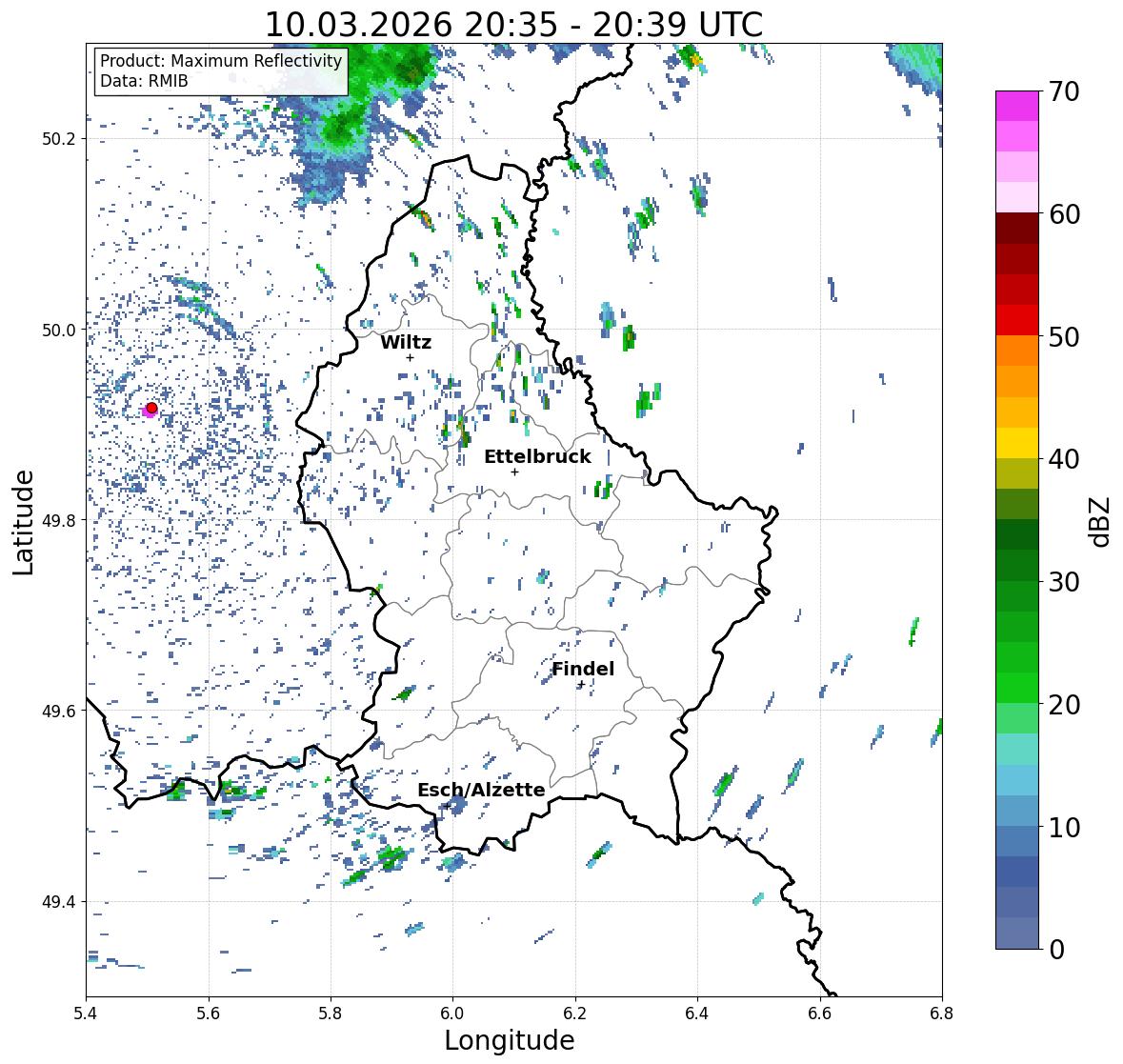Click the red dot marker on the map
Image resolution: width=1123 pixels, height=1064 pixels.
click(x=151, y=408)
